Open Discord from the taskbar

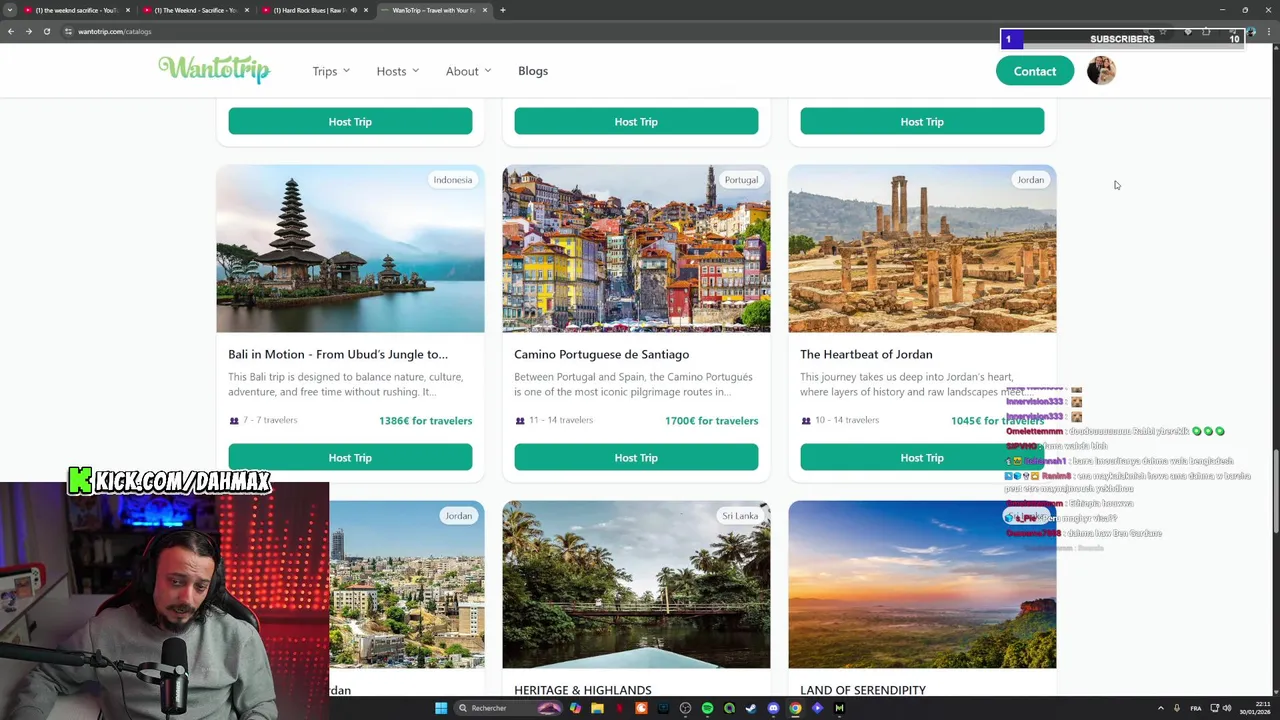773,708
